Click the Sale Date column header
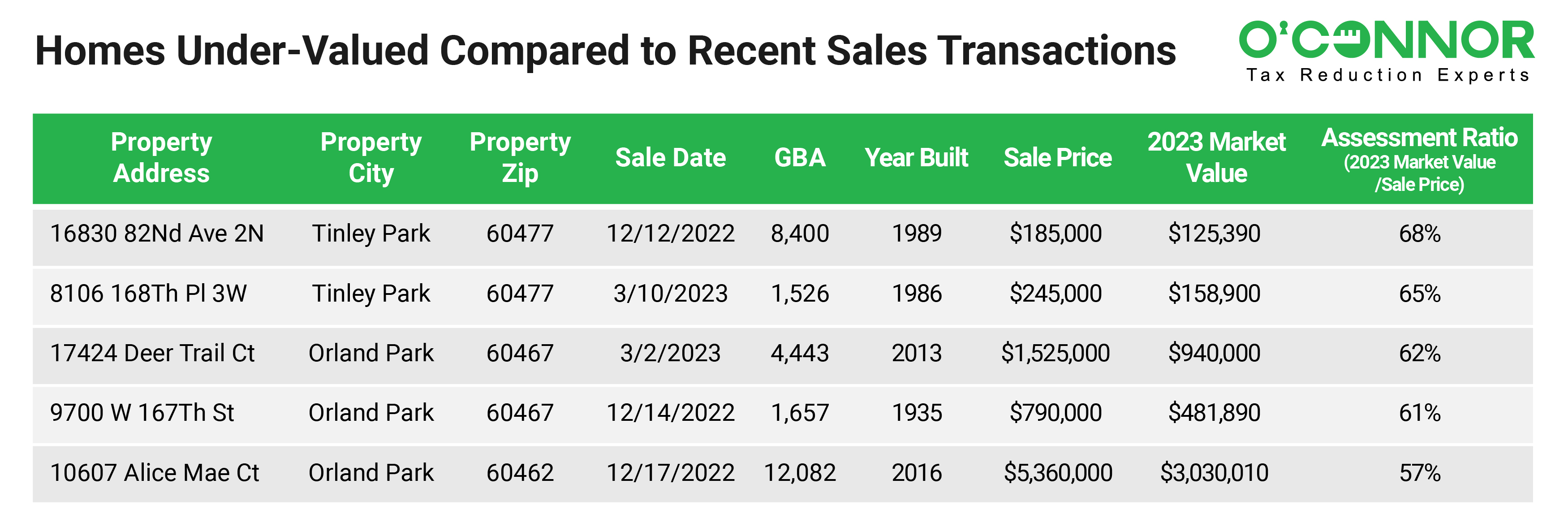The height and width of the screenshot is (523, 1568). point(670,158)
